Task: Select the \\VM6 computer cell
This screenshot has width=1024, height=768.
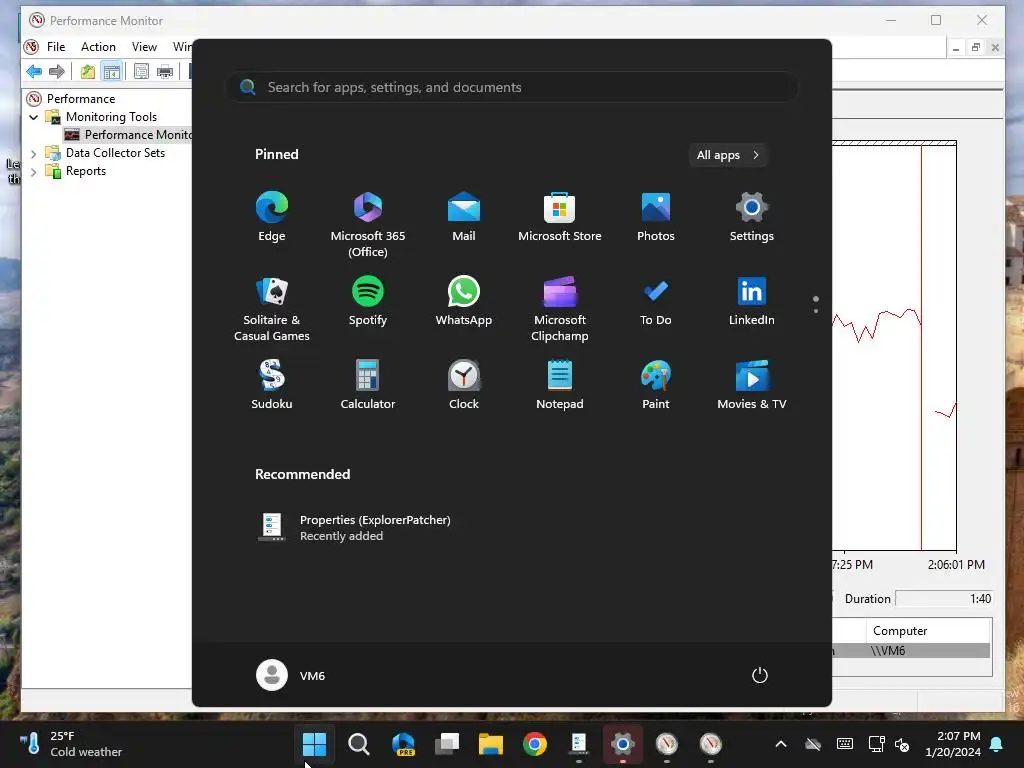Action: [928, 650]
